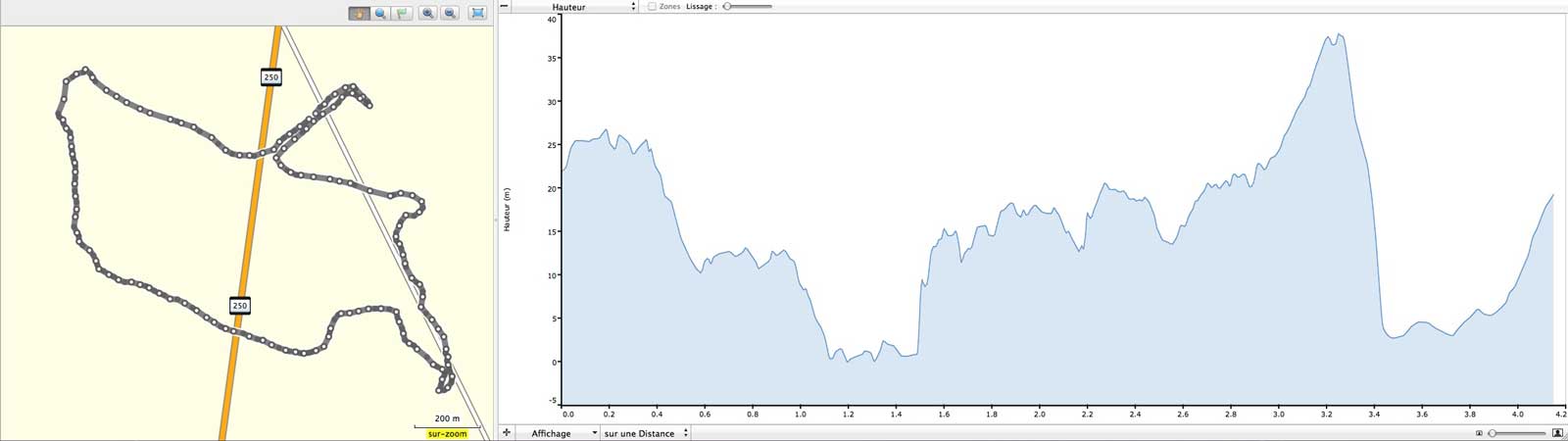Open the Affichage dropdown menu
Viewport: 1568px width, 441px height.
pos(558,433)
